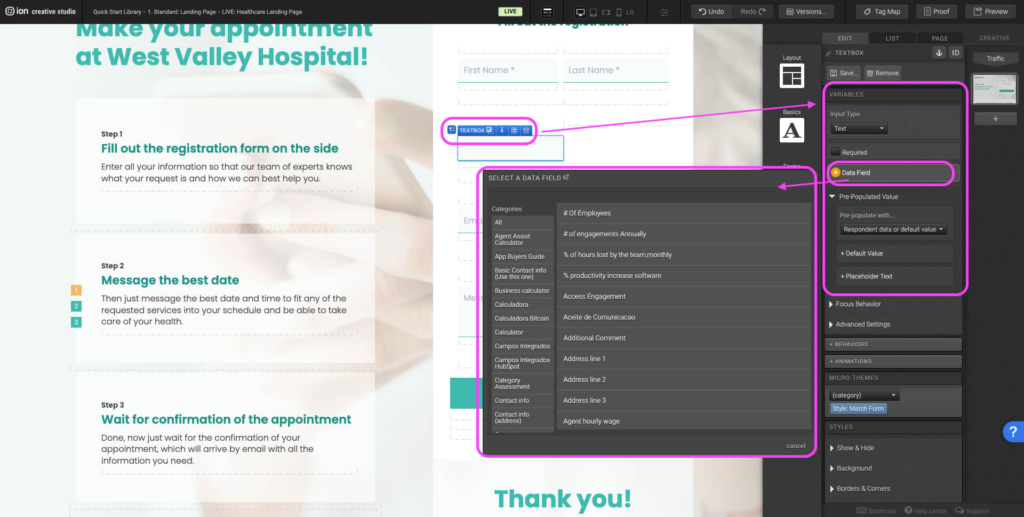This screenshot has width=1024, height=517.
Task: Save the textbox element
Action: click(844, 73)
